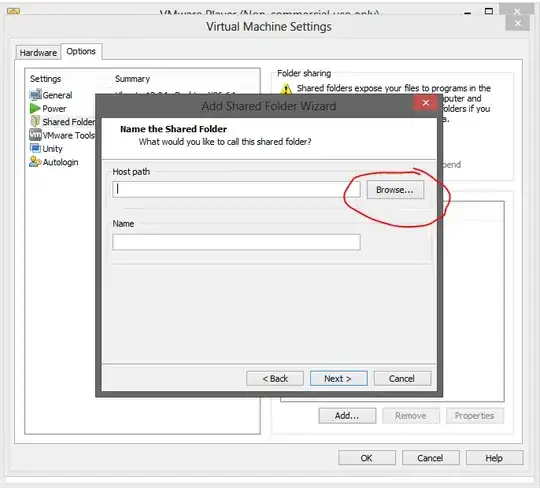The width and height of the screenshot is (540, 488).
Task: Click the green Power arrow icon
Action: coord(35,108)
